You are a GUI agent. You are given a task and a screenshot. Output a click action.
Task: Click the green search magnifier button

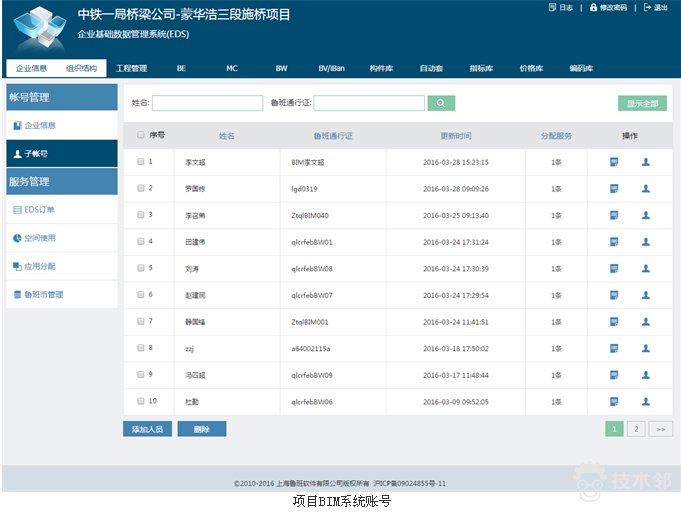point(441,103)
